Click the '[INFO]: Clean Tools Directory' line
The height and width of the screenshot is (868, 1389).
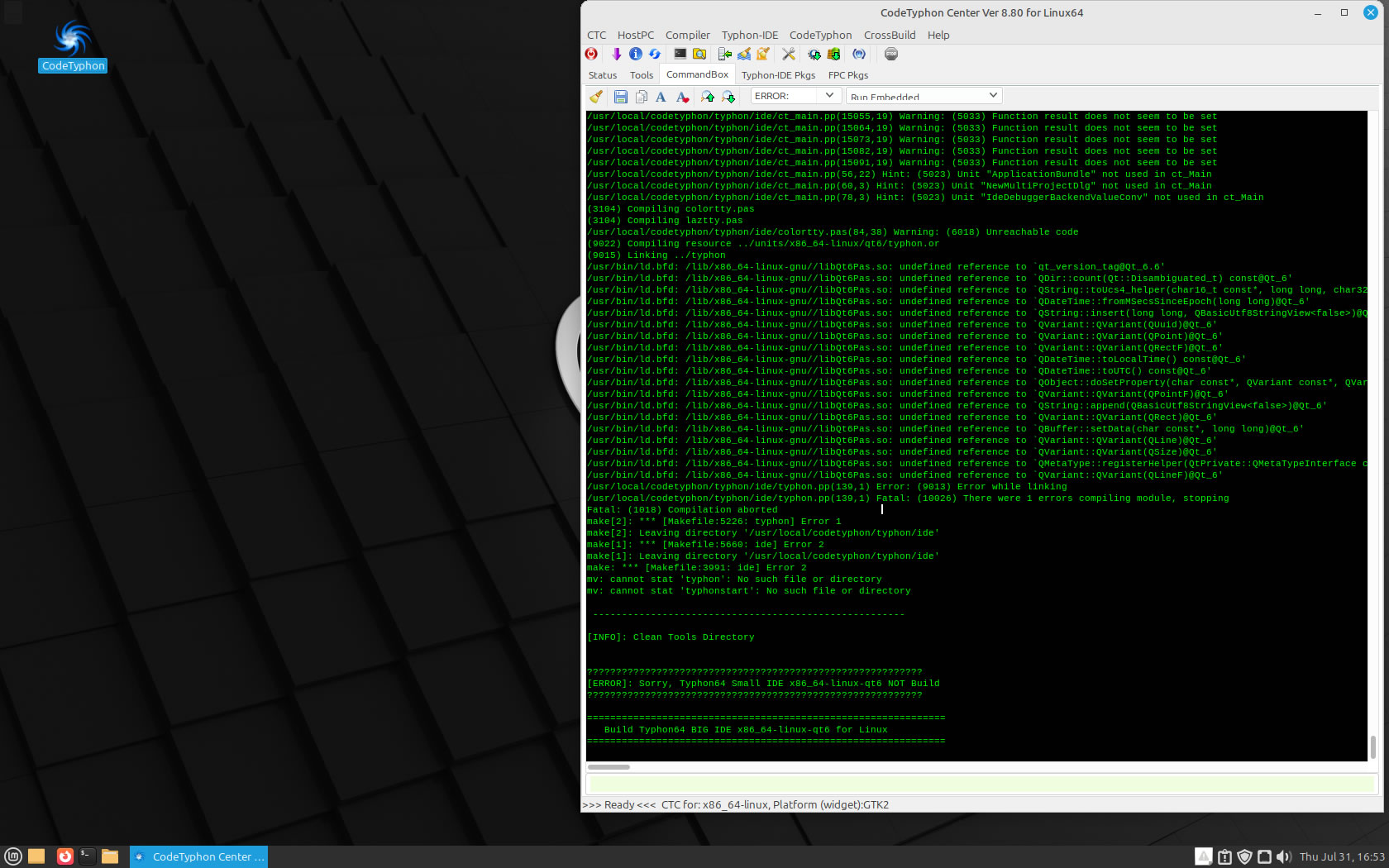(671, 637)
